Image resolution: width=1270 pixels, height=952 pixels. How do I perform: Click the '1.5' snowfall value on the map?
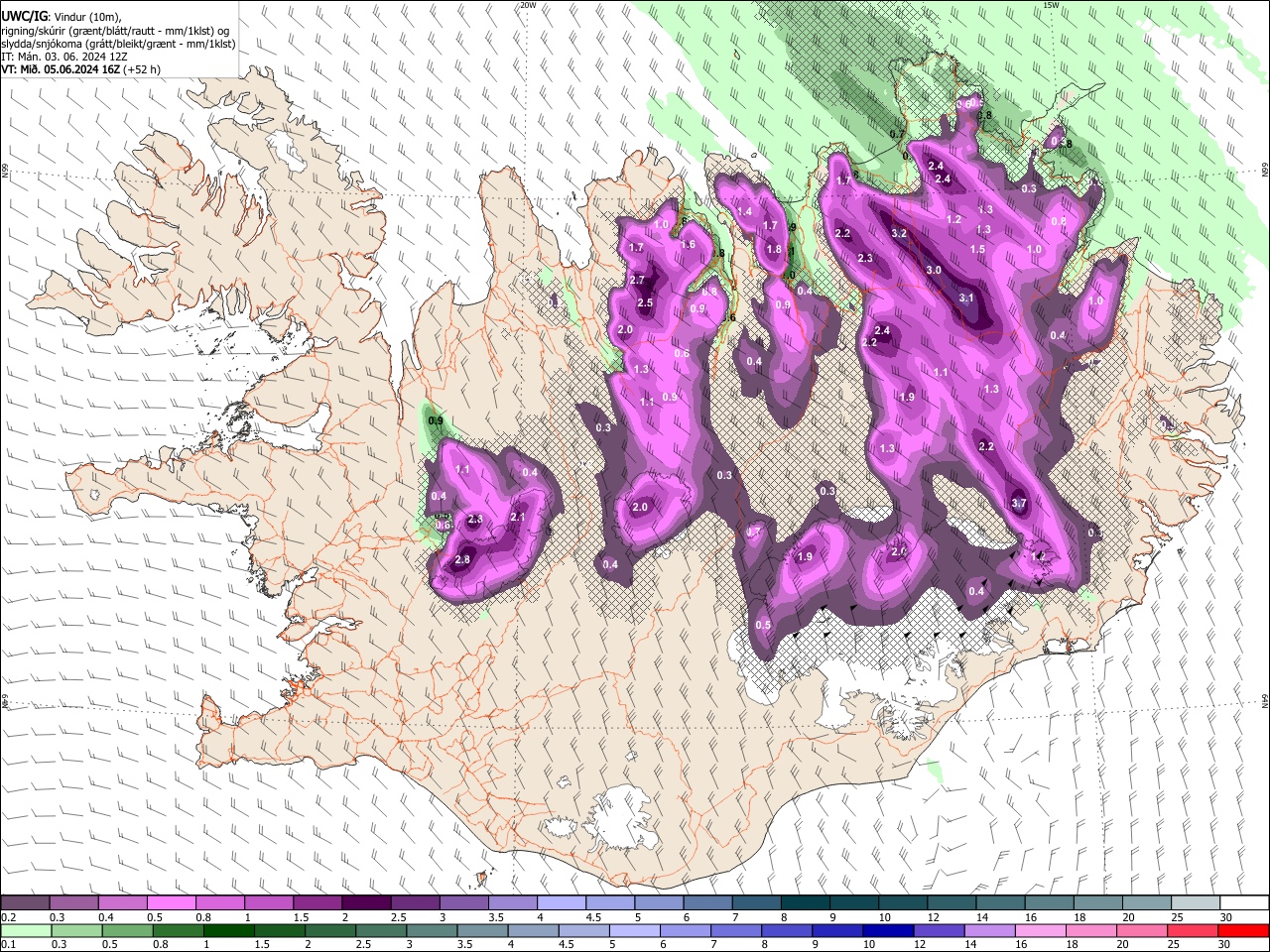pos(977,250)
